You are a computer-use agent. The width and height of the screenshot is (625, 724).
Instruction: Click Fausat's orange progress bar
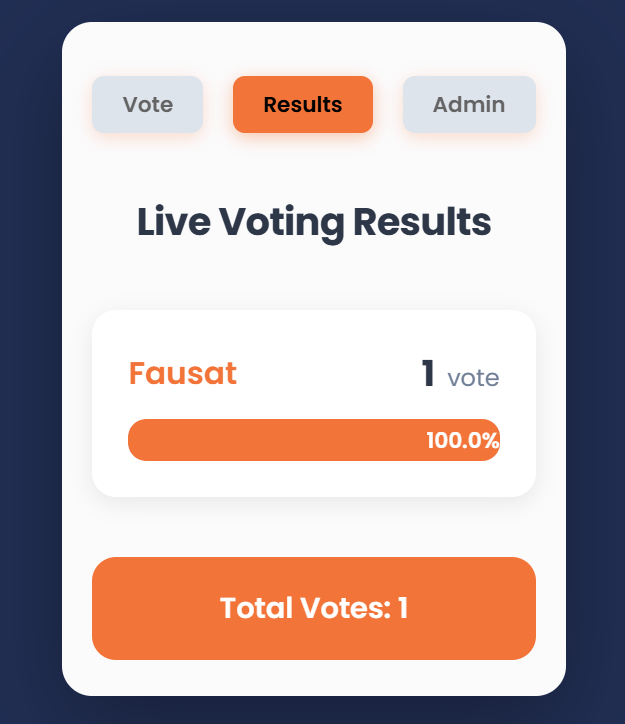pyautogui.click(x=260, y=440)
